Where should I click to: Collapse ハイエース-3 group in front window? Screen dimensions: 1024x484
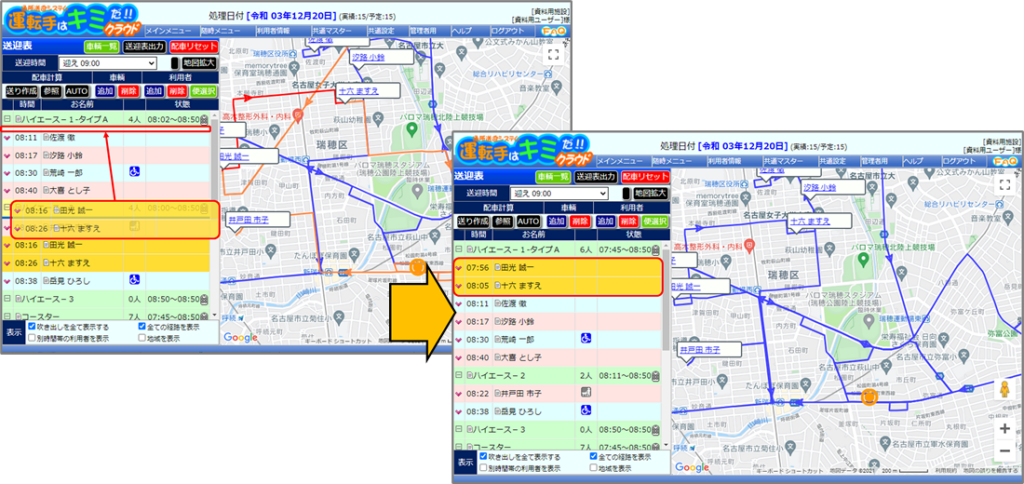(x=459, y=428)
